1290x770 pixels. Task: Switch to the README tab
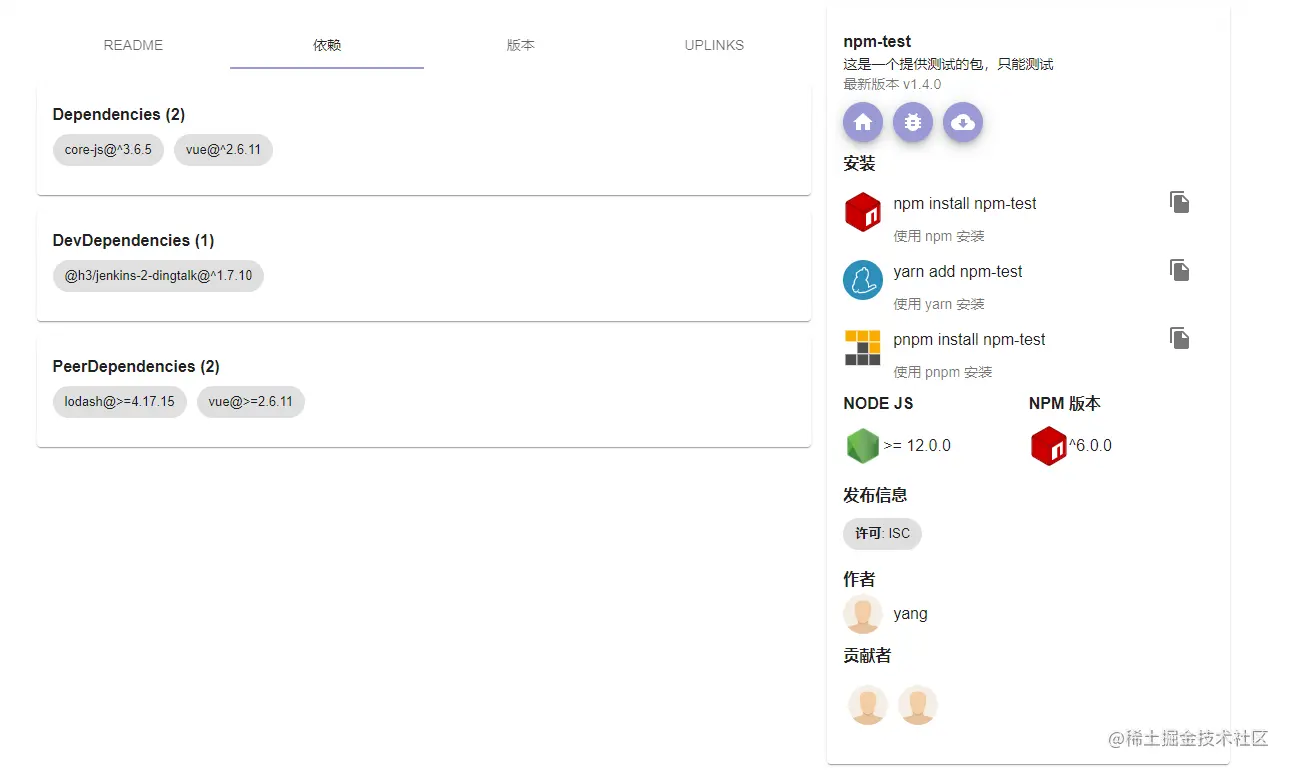(133, 45)
